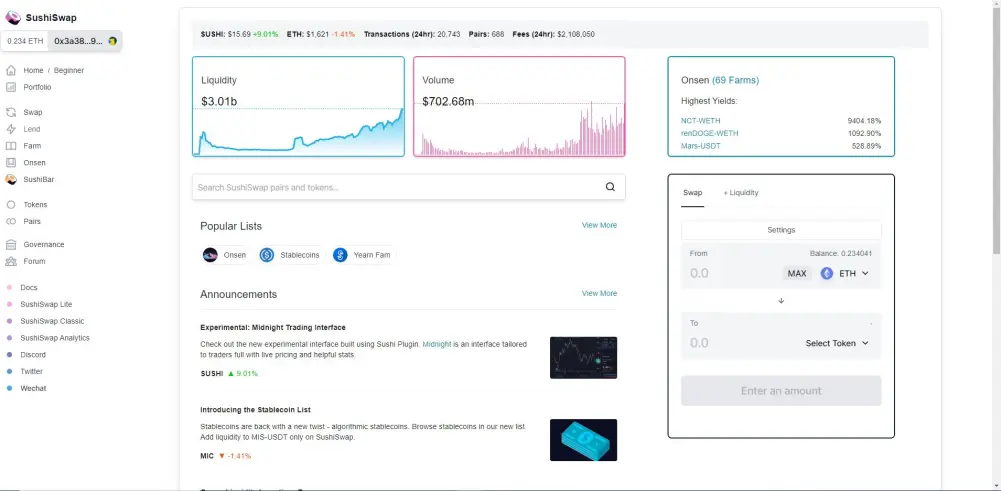This screenshot has height=491, width=1001.
Task: Open the Wechat link
Action: pyautogui.click(x=33, y=388)
